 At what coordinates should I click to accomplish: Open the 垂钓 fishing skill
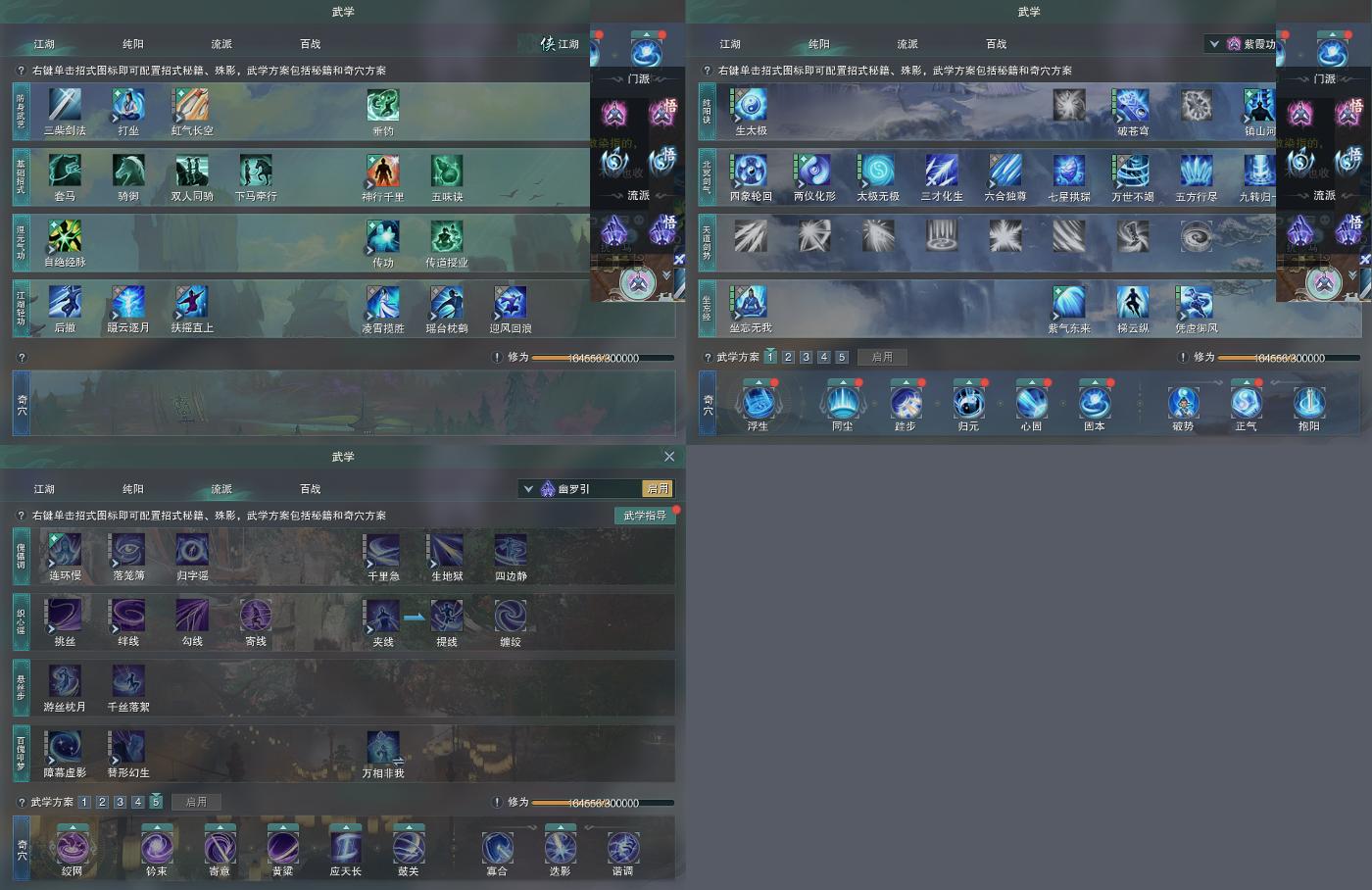click(x=383, y=106)
